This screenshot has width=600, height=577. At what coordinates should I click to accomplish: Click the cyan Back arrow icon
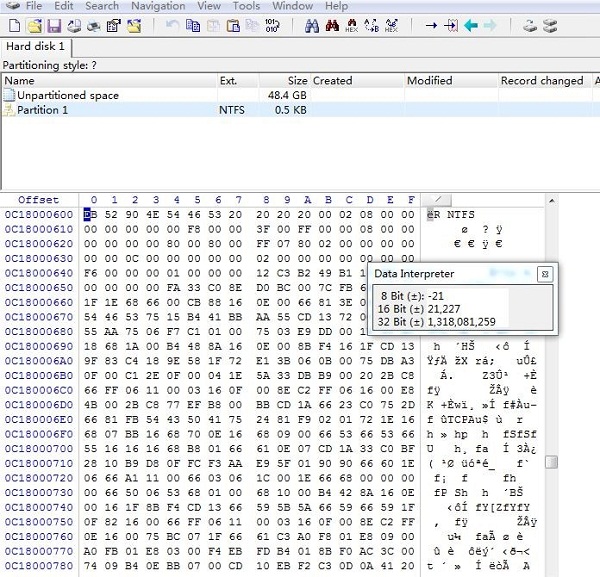[471, 26]
